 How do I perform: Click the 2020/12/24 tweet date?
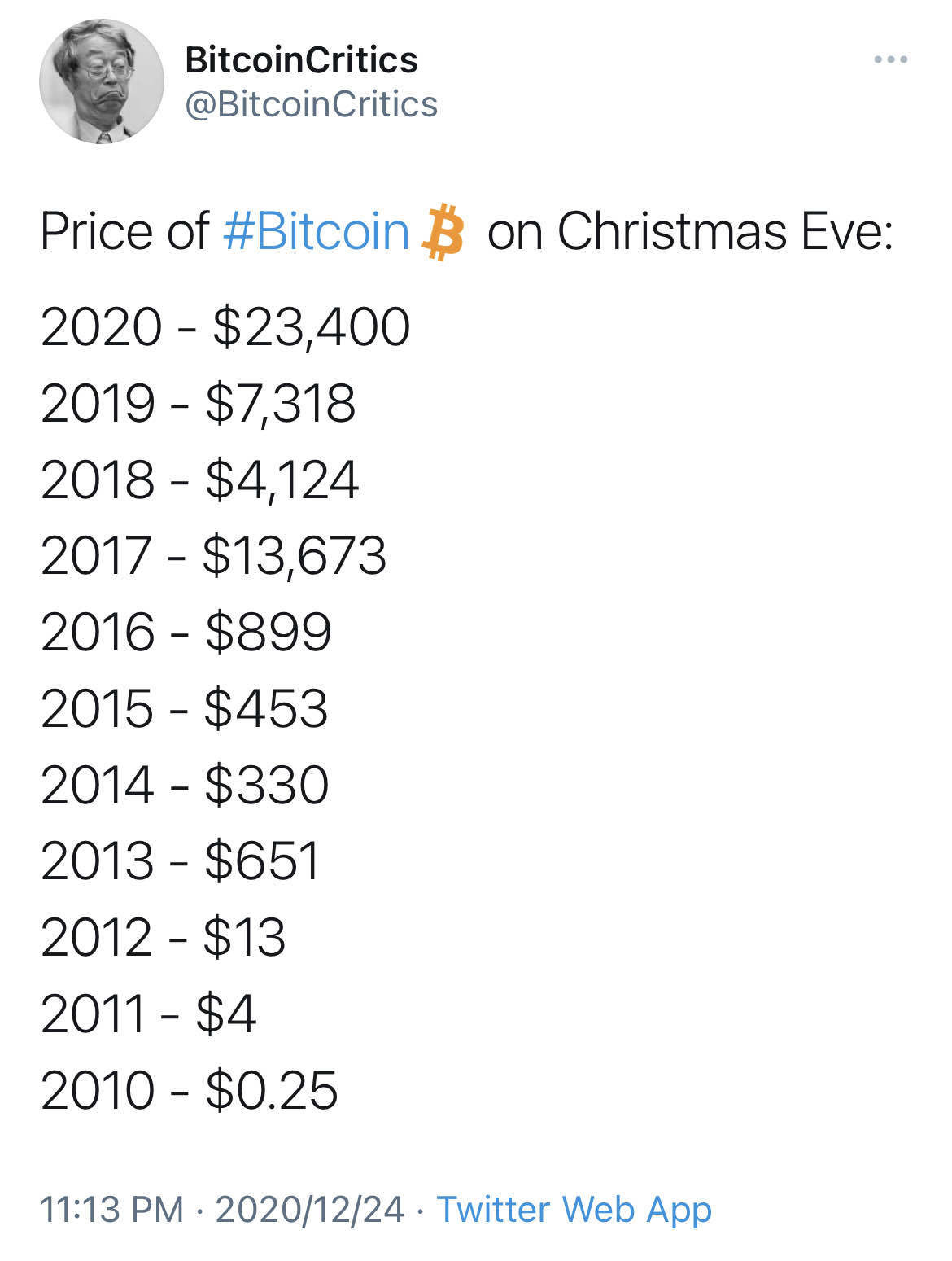coord(309,1209)
